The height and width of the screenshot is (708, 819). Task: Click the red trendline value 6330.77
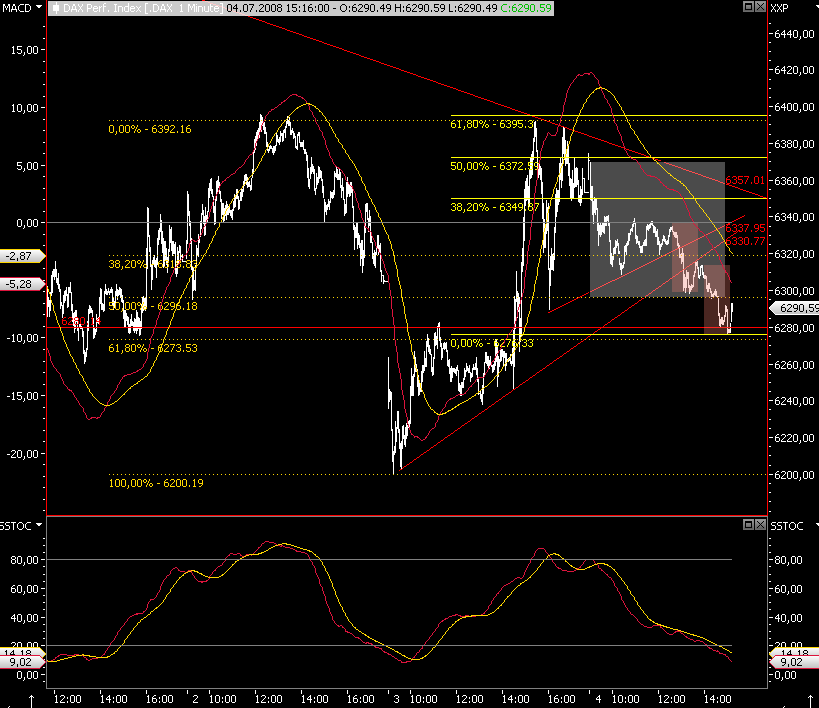click(x=745, y=241)
